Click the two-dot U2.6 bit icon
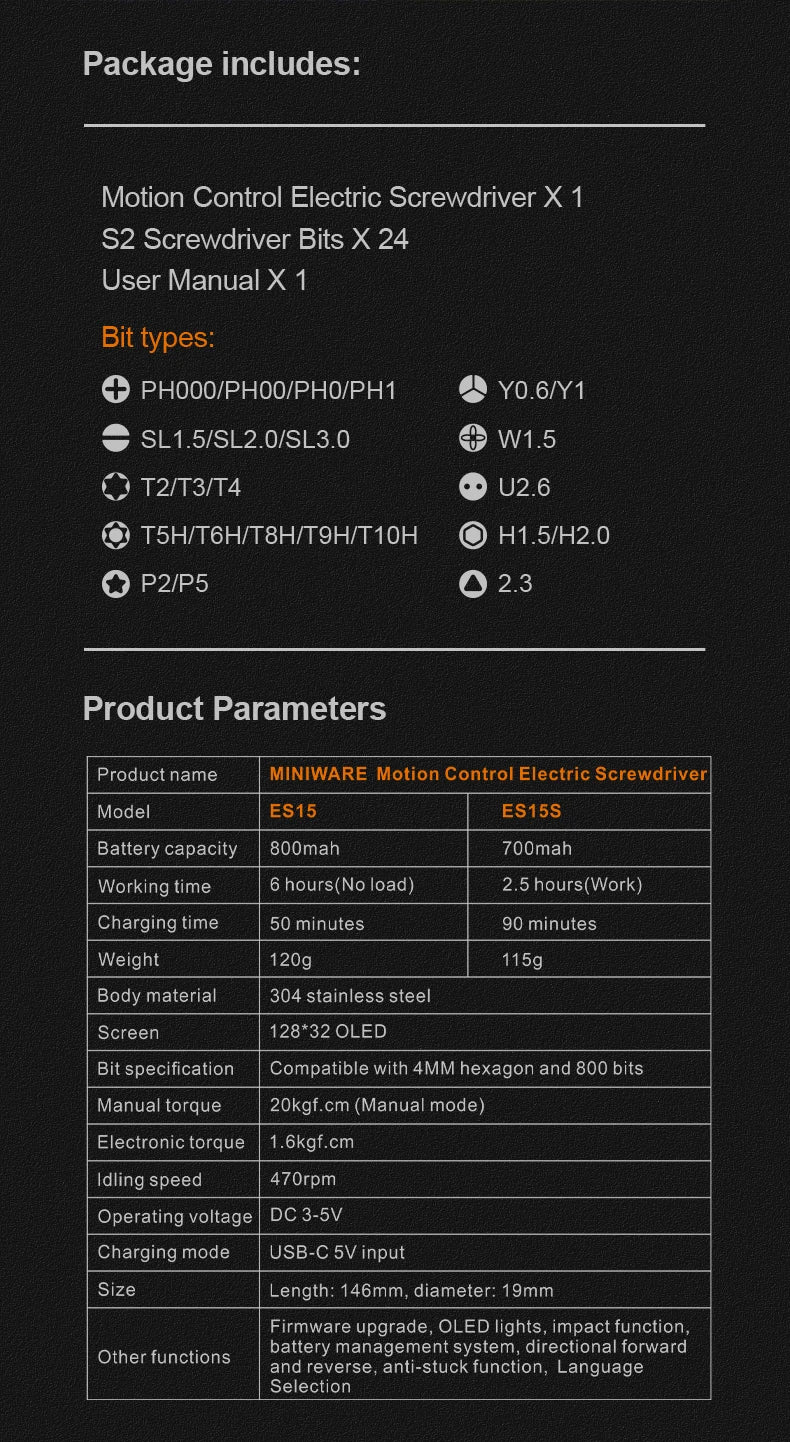 point(473,487)
